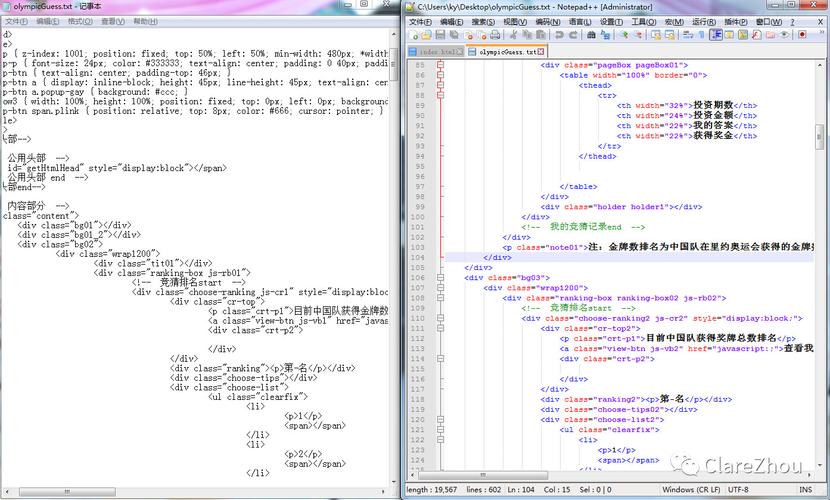Click the Close document toolbar icon

point(468,35)
